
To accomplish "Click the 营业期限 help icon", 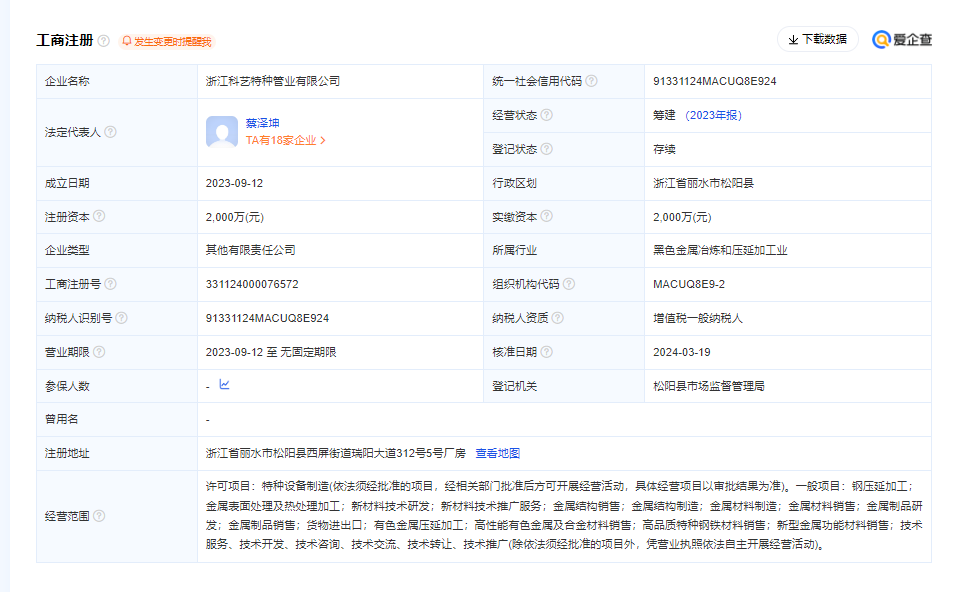I will 99,352.
